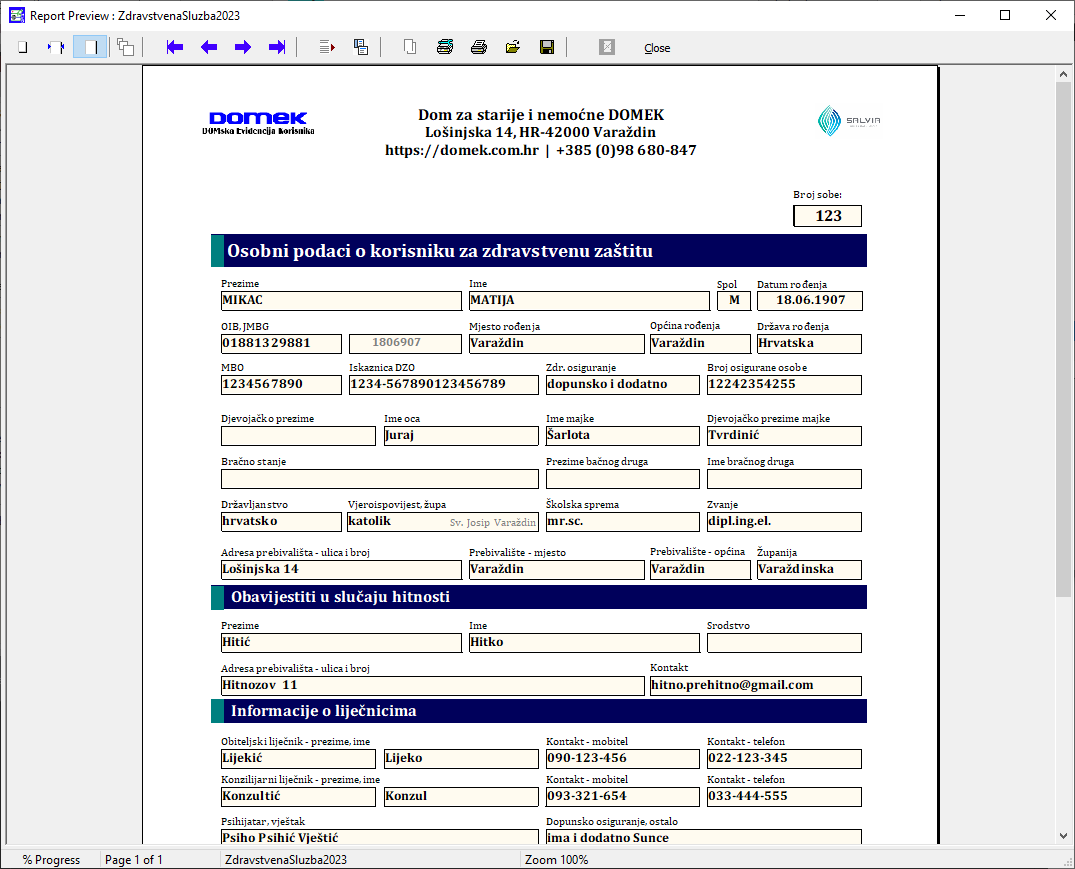This screenshot has width=1075, height=869.
Task: Select whole page zoom view
Action: (x=22, y=47)
